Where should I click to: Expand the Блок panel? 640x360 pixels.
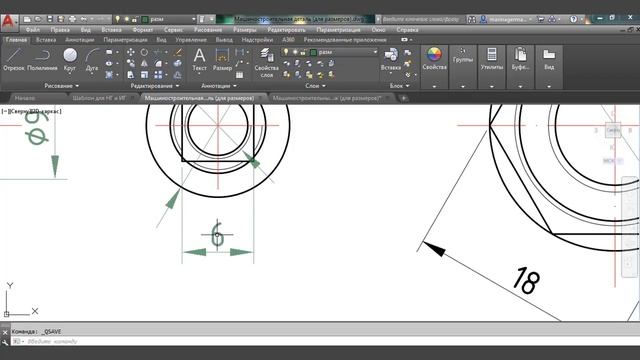coord(400,86)
